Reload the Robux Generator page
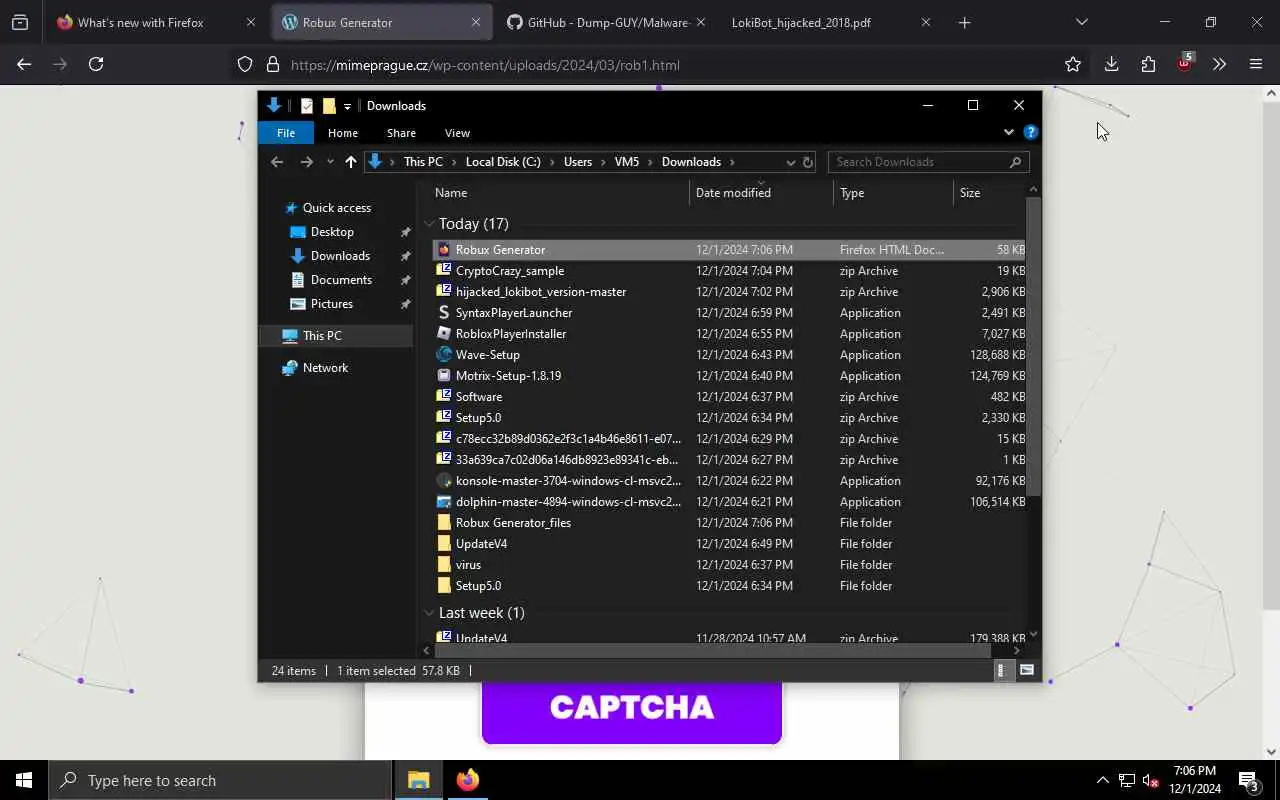 pyautogui.click(x=96, y=64)
